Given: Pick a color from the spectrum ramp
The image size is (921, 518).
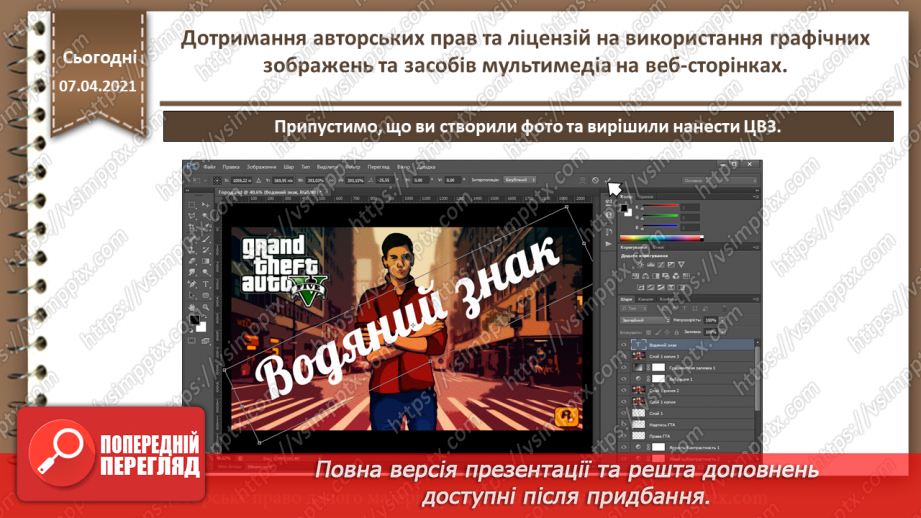Looking at the screenshot, I should tap(661, 238).
